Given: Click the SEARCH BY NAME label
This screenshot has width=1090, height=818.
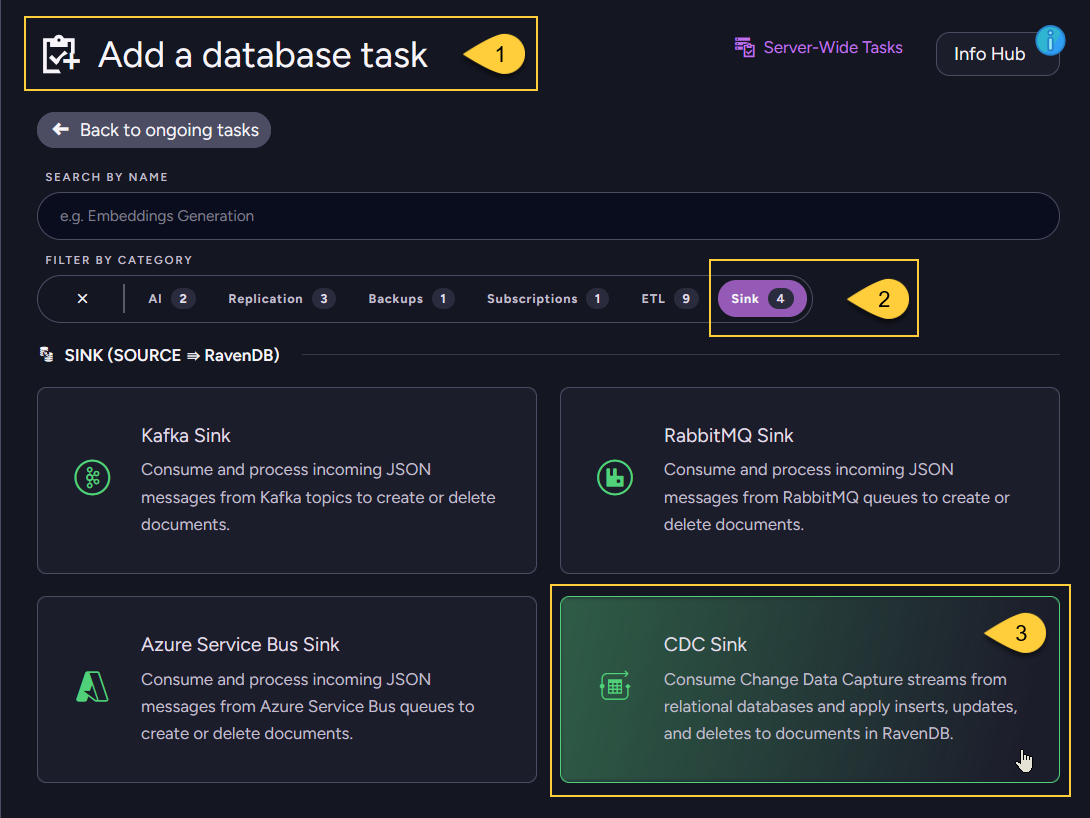Looking at the screenshot, I should click(x=106, y=177).
